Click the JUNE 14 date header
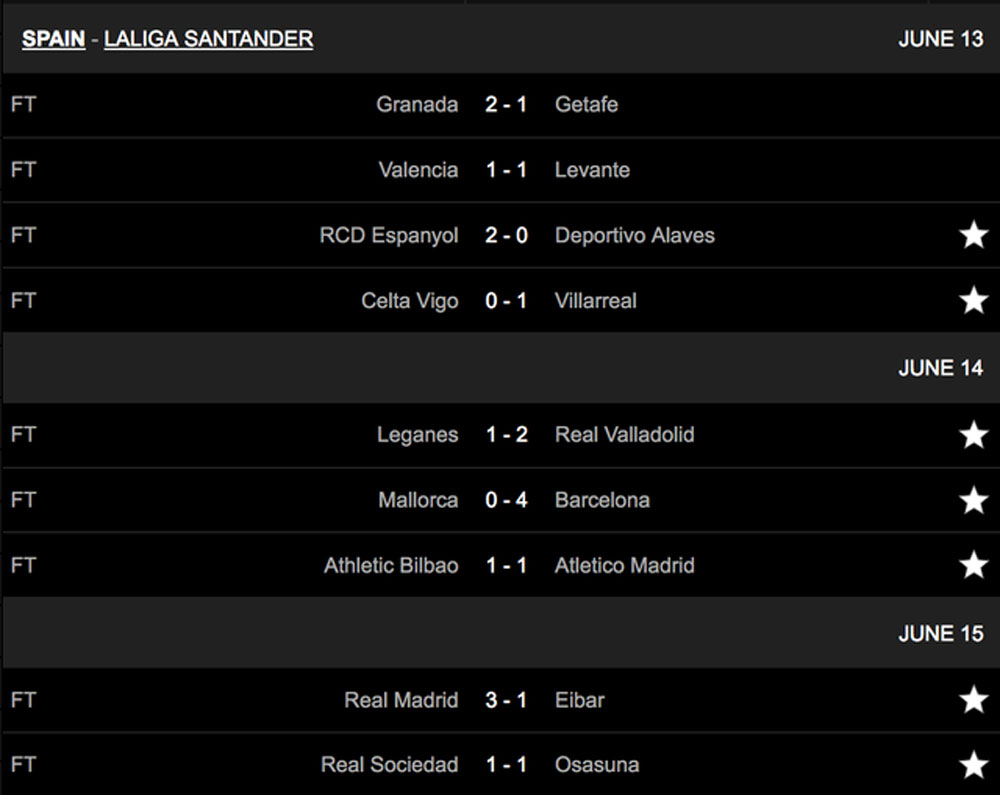 941,368
